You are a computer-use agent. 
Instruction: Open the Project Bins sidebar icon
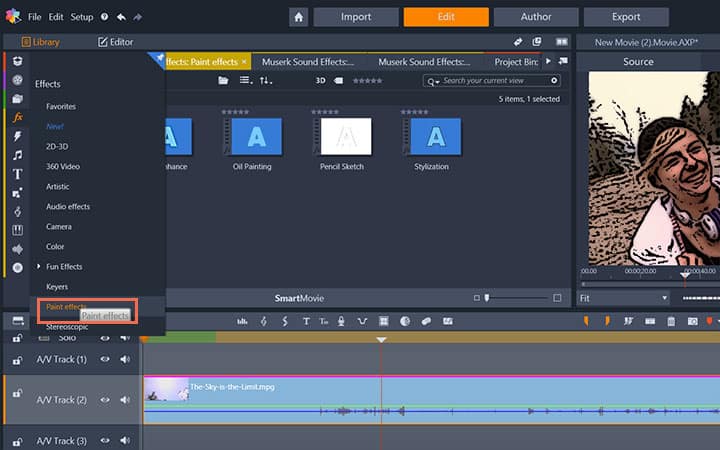(17, 61)
